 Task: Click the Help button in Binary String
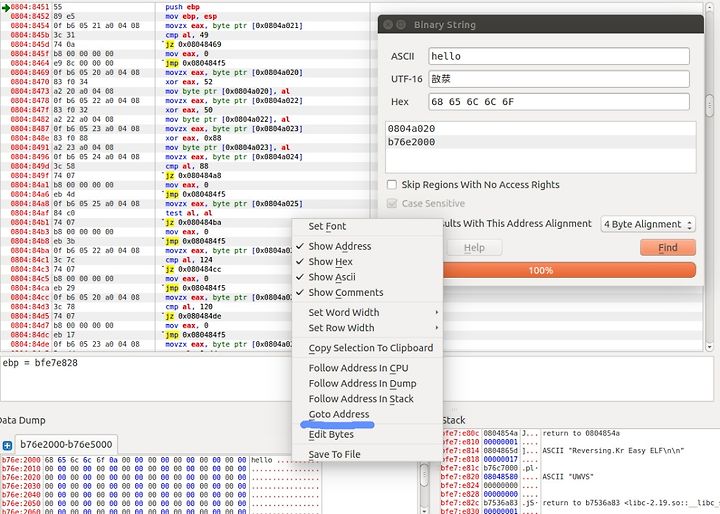pos(474,248)
